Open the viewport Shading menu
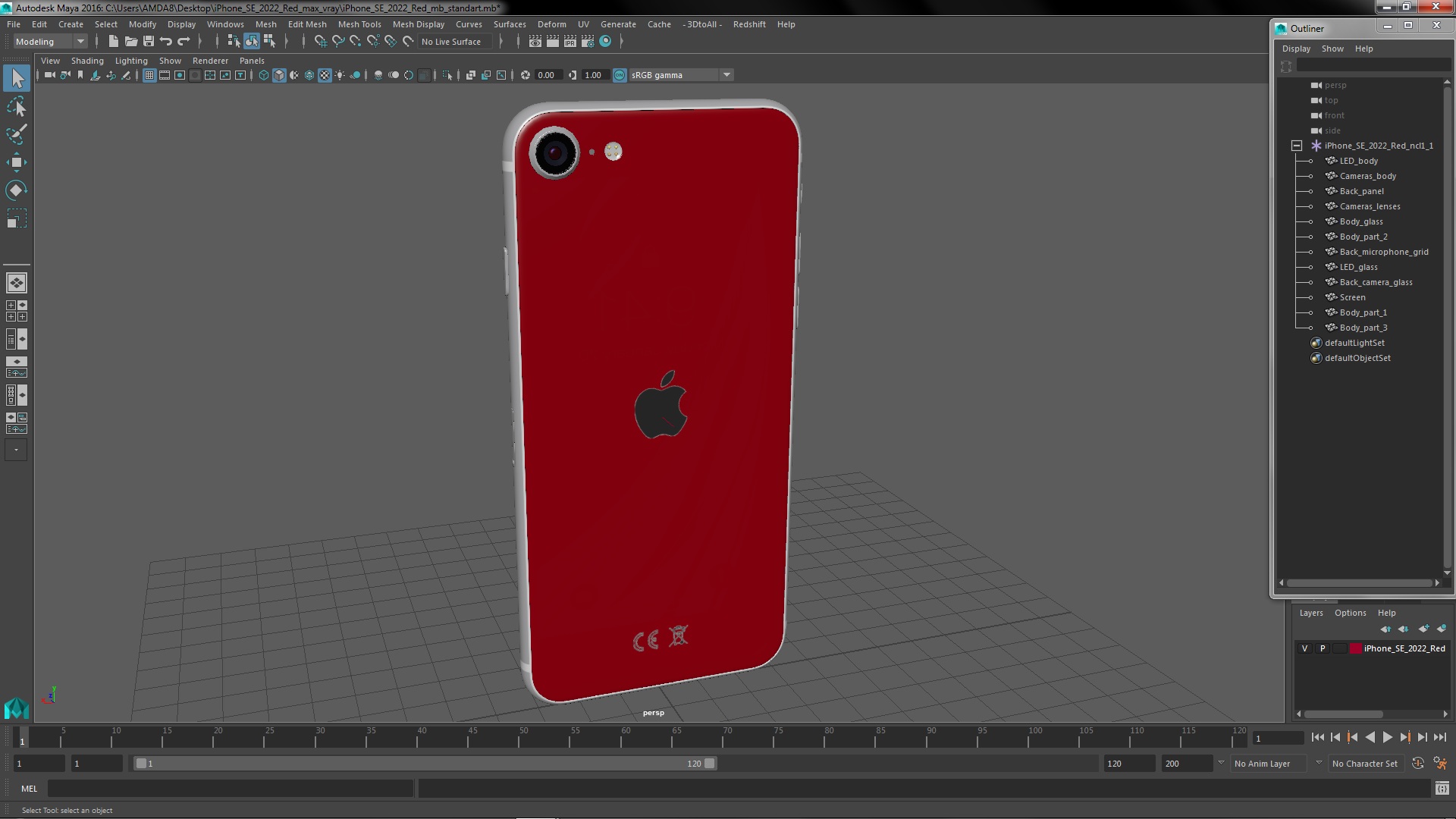 (87, 61)
